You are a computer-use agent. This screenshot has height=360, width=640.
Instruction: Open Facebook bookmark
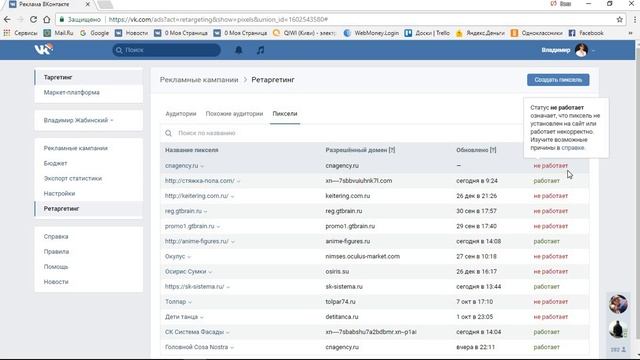586,33
